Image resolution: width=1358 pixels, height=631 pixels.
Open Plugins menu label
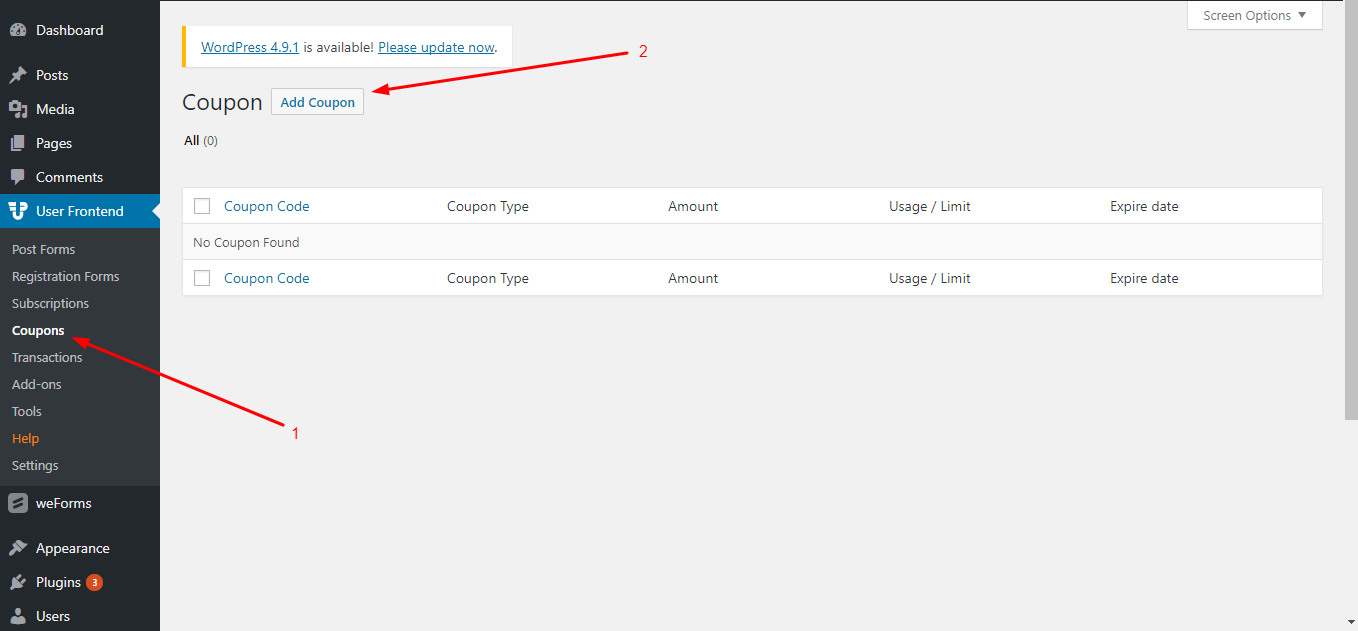58,582
